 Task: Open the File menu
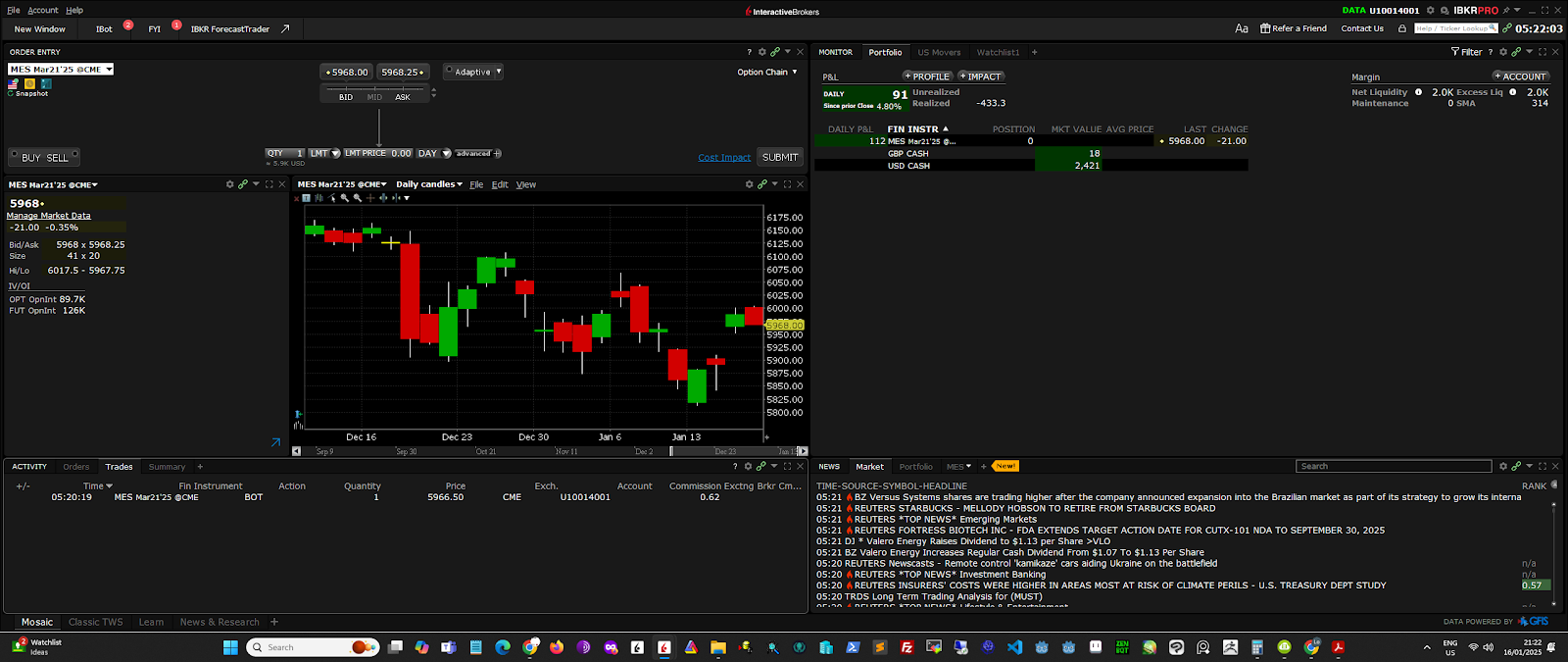point(13,11)
